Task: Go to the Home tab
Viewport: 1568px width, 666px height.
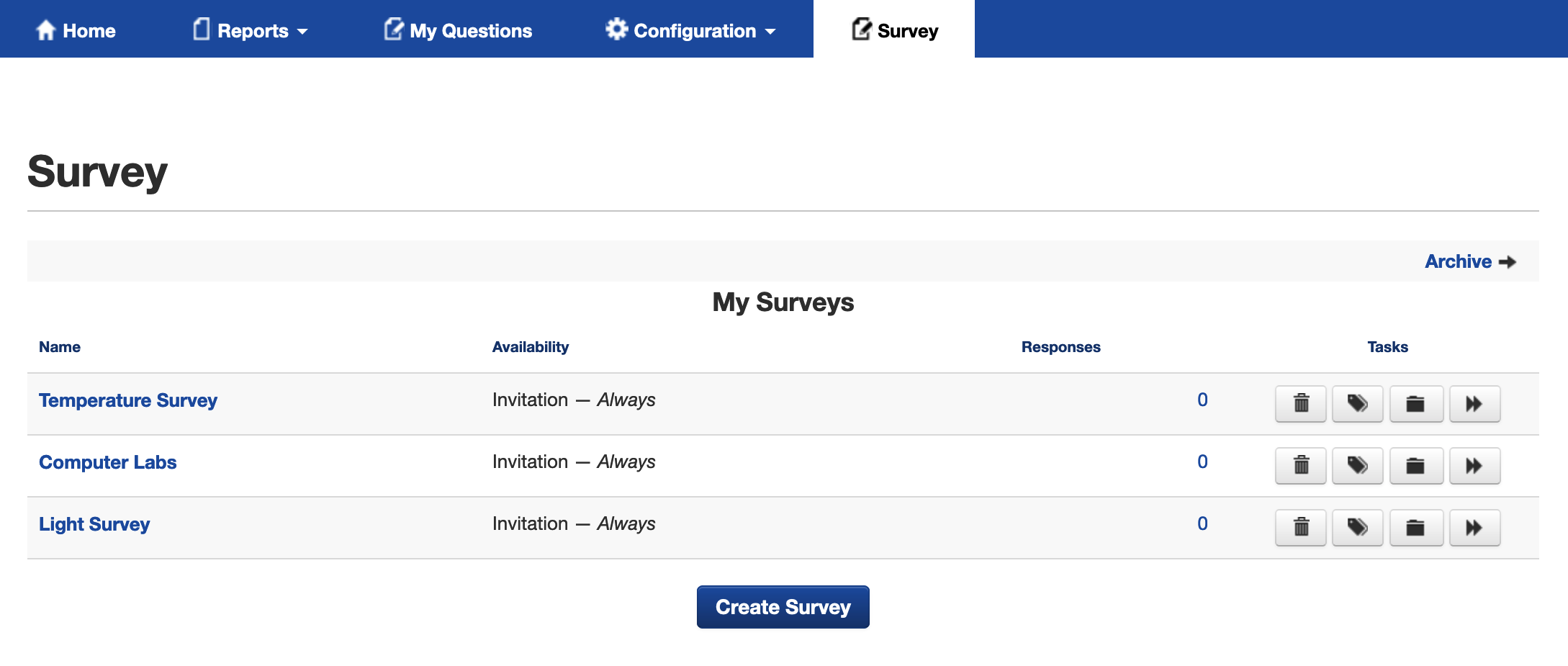Action: tap(76, 31)
